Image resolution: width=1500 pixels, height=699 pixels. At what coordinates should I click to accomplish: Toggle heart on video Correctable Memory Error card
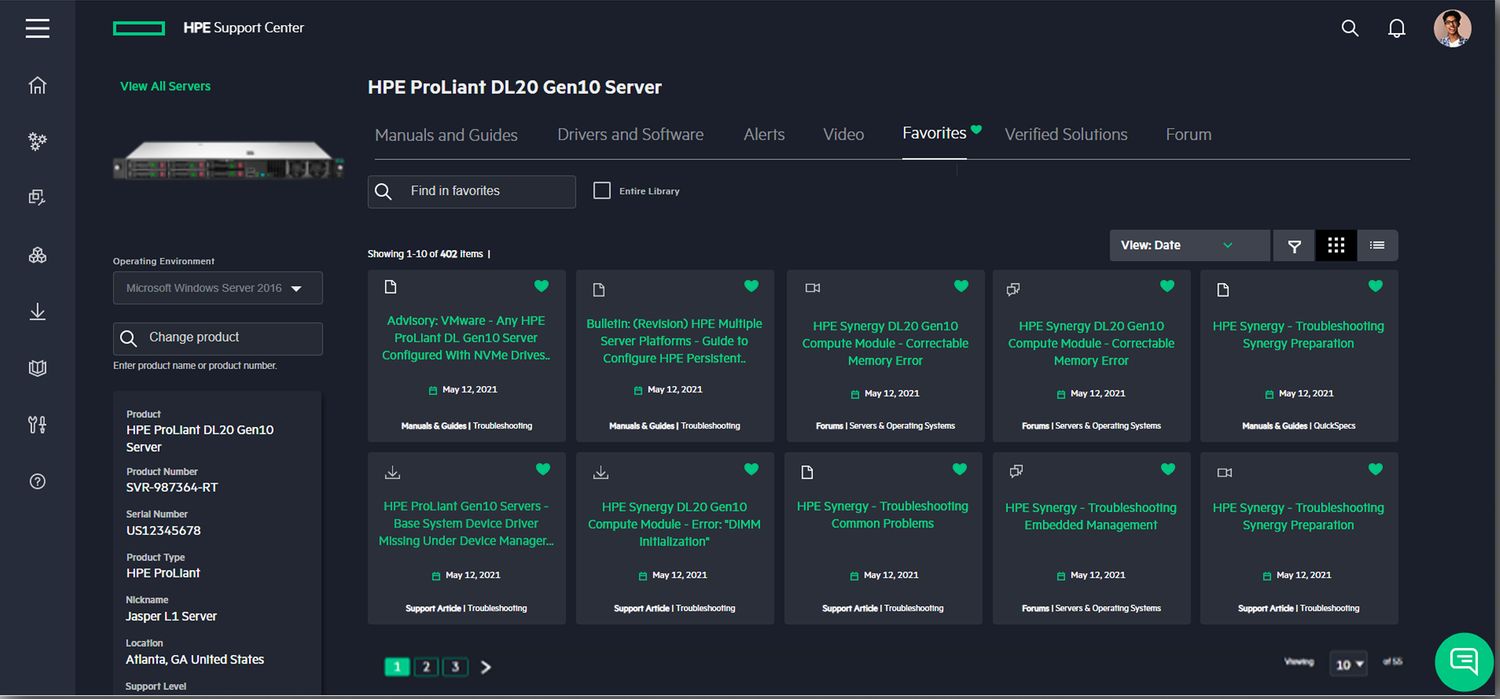coord(961,287)
